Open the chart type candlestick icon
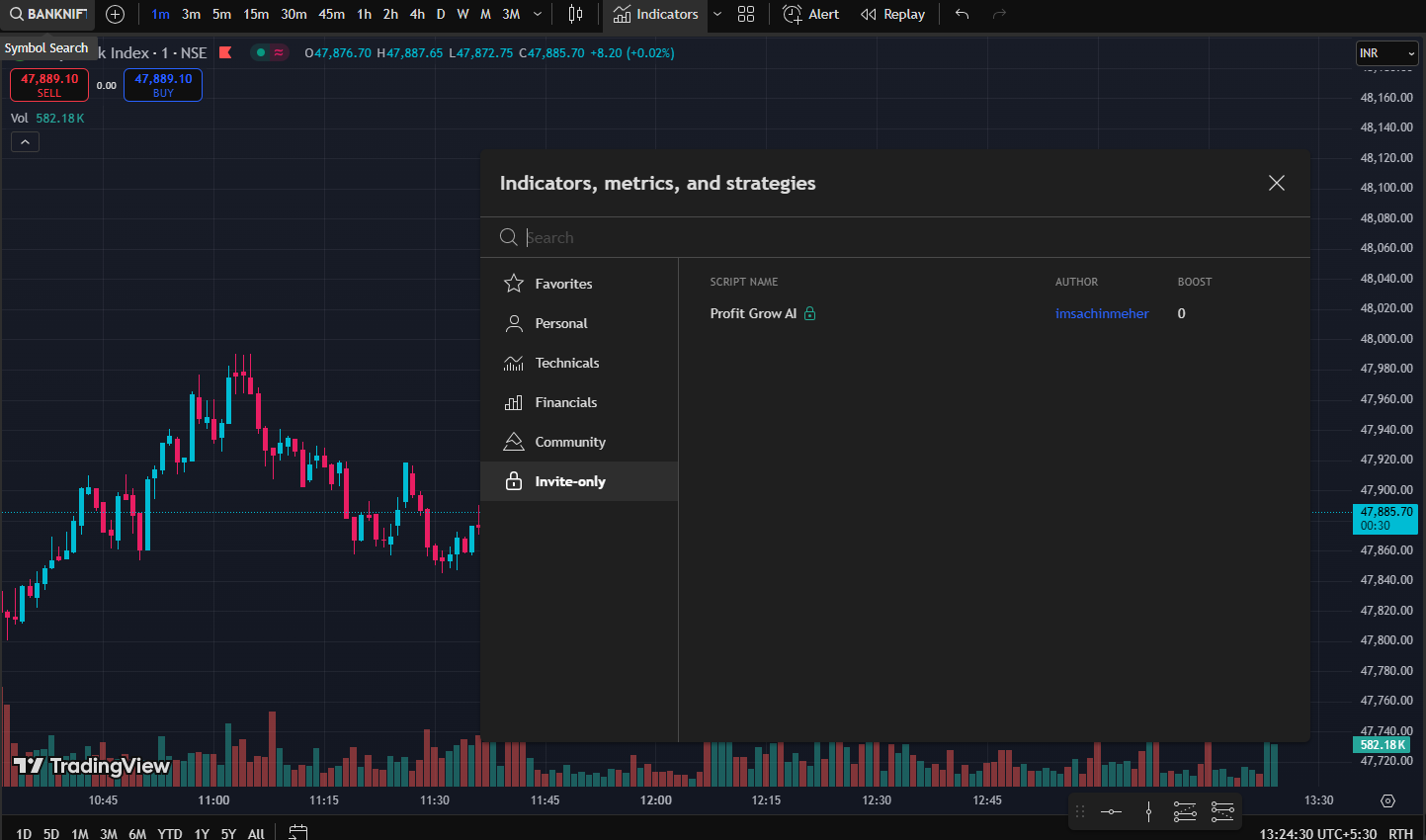Image resolution: width=1426 pixels, height=840 pixels. (x=576, y=14)
